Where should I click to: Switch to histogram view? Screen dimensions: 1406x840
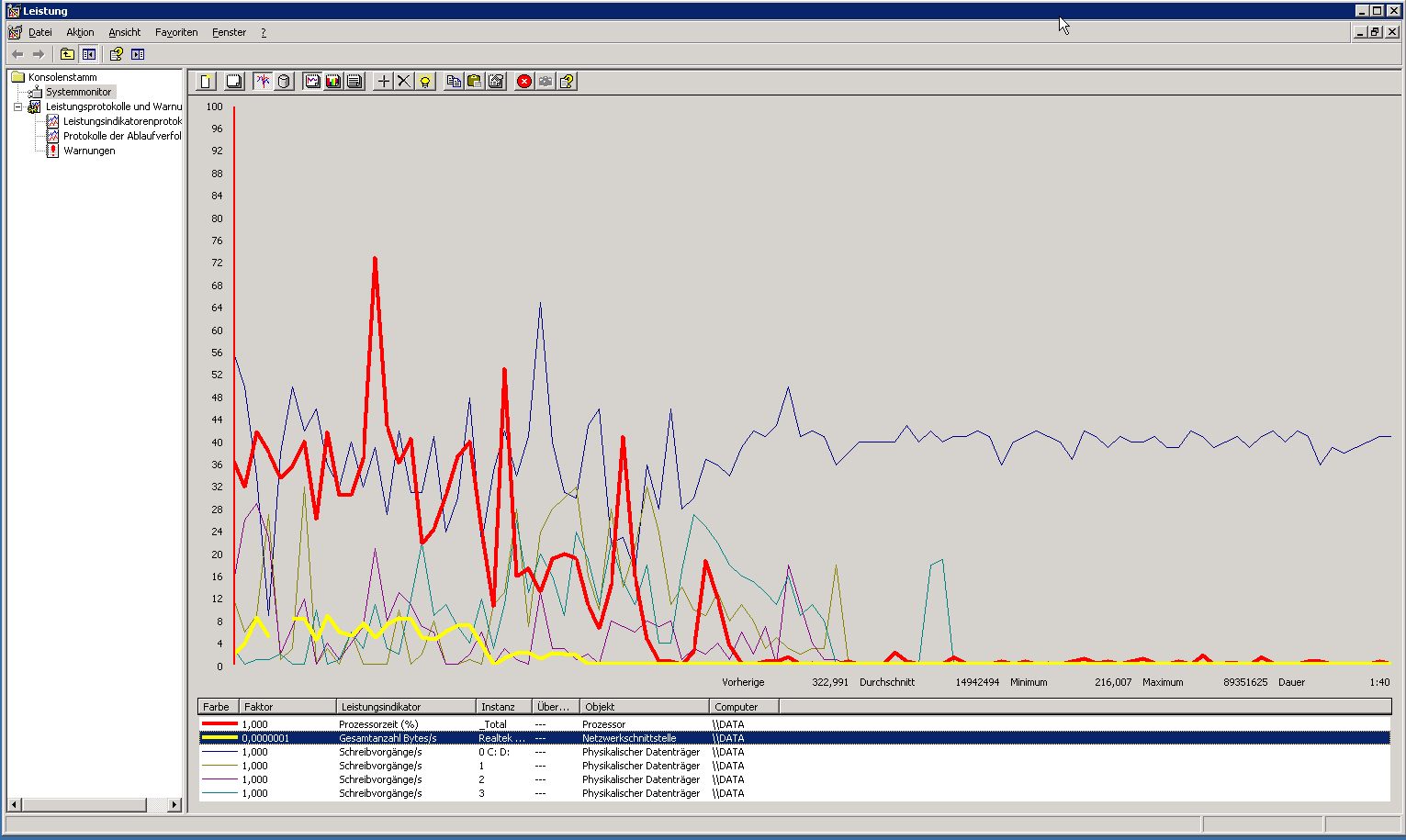[333, 81]
